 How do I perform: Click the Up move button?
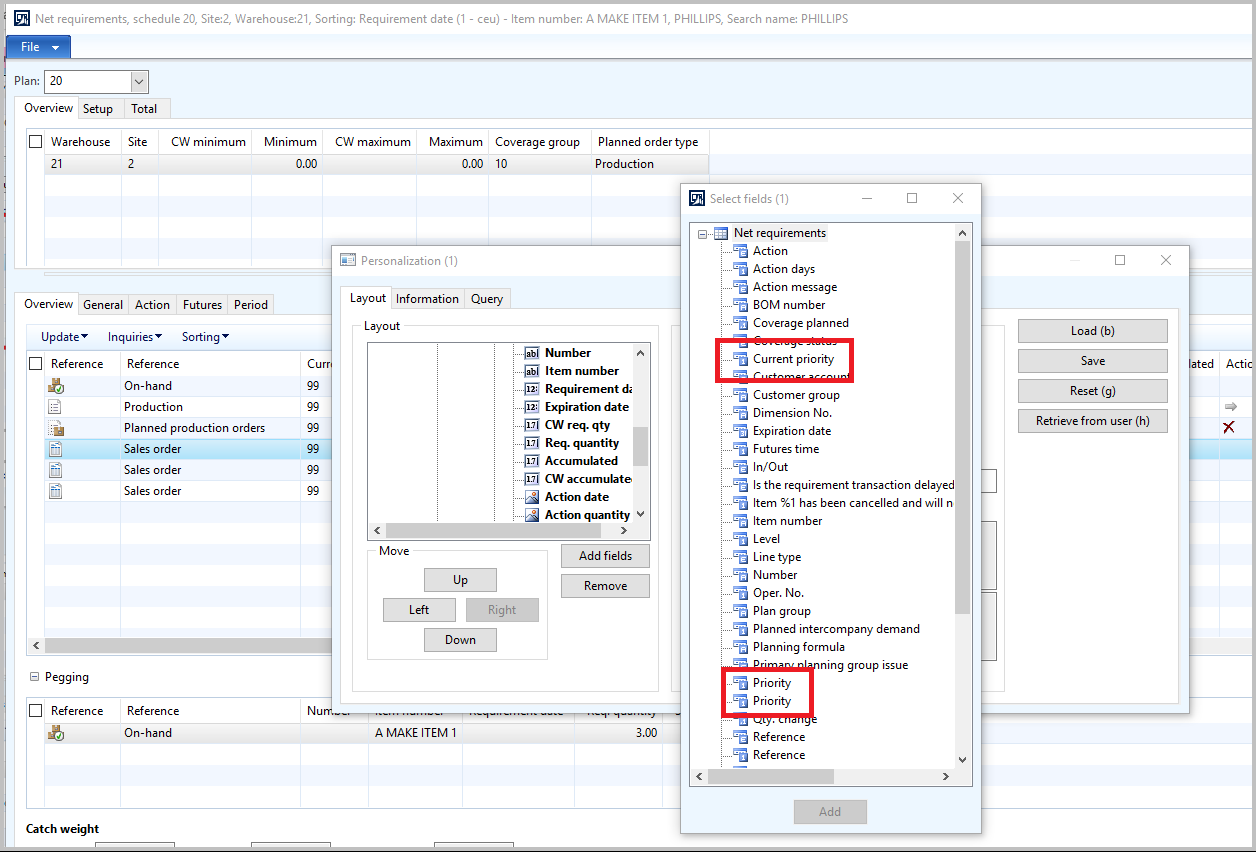(x=460, y=580)
